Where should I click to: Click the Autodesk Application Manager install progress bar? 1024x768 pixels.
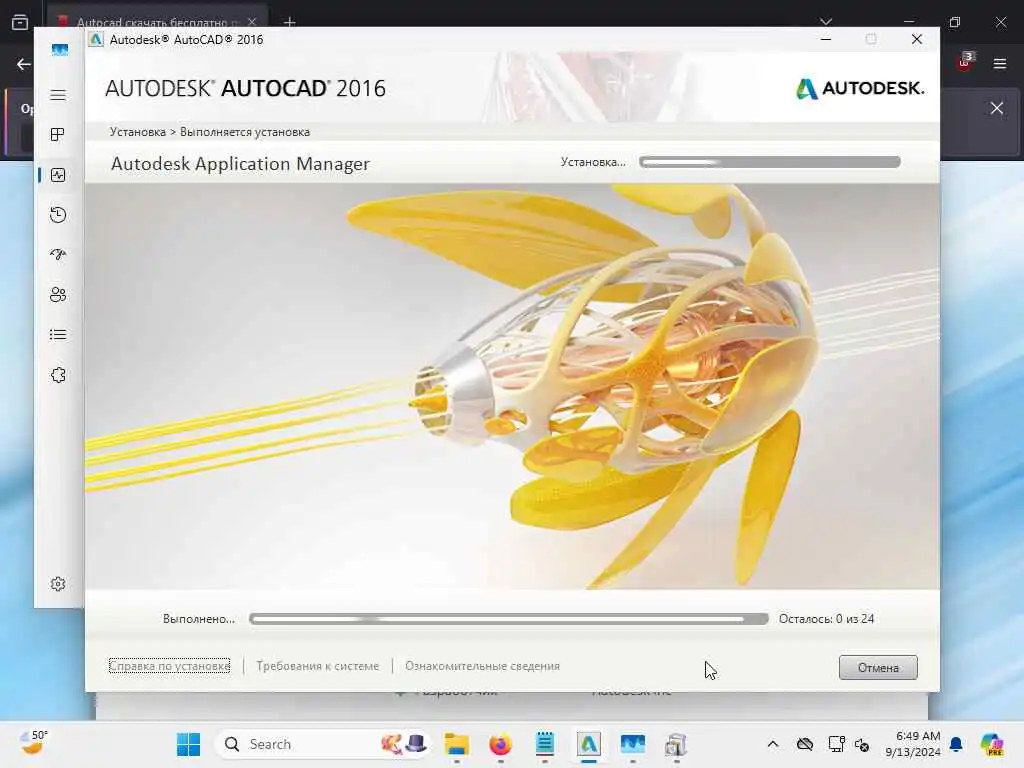click(770, 162)
